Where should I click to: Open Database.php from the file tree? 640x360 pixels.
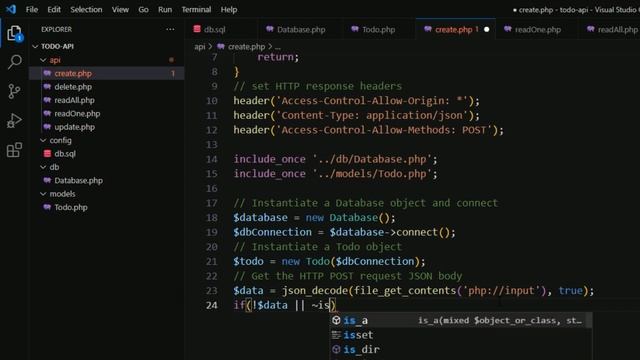click(x=107, y=180)
